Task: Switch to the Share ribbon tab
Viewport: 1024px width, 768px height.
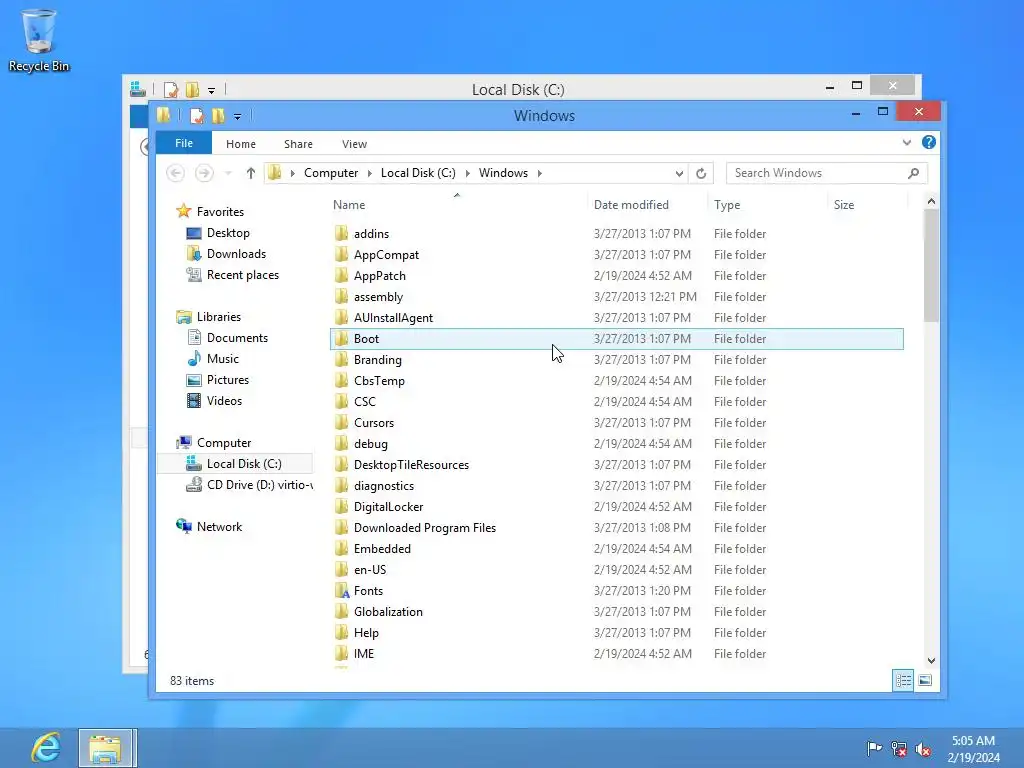Action: click(x=298, y=144)
